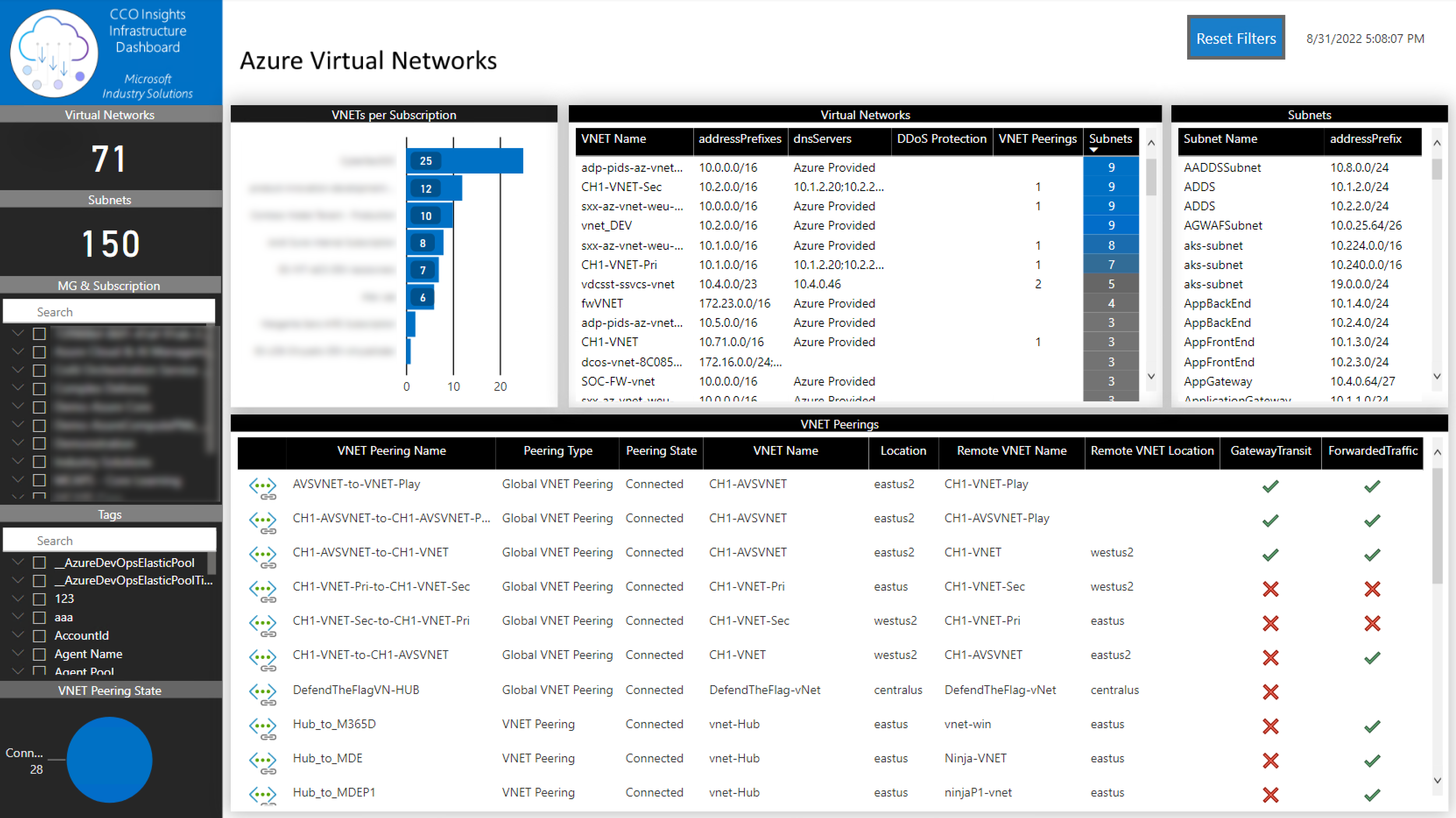Screen dimensions: 1456x818
Task: Expand the 123 tag node
Action: [x=18, y=598]
